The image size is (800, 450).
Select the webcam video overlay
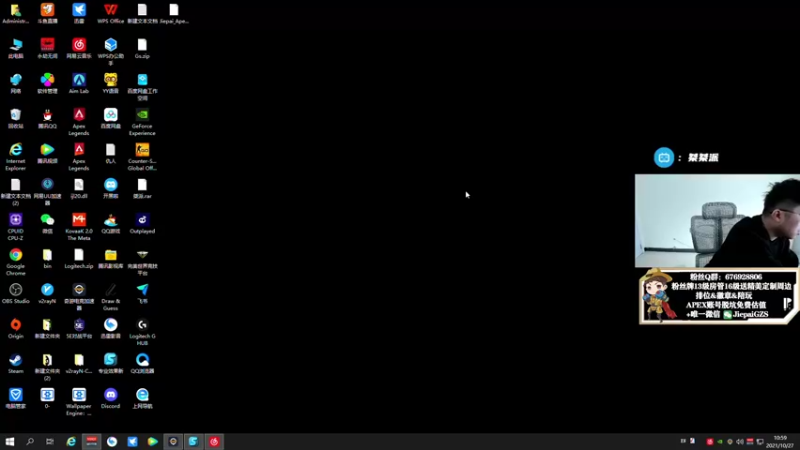click(x=717, y=221)
